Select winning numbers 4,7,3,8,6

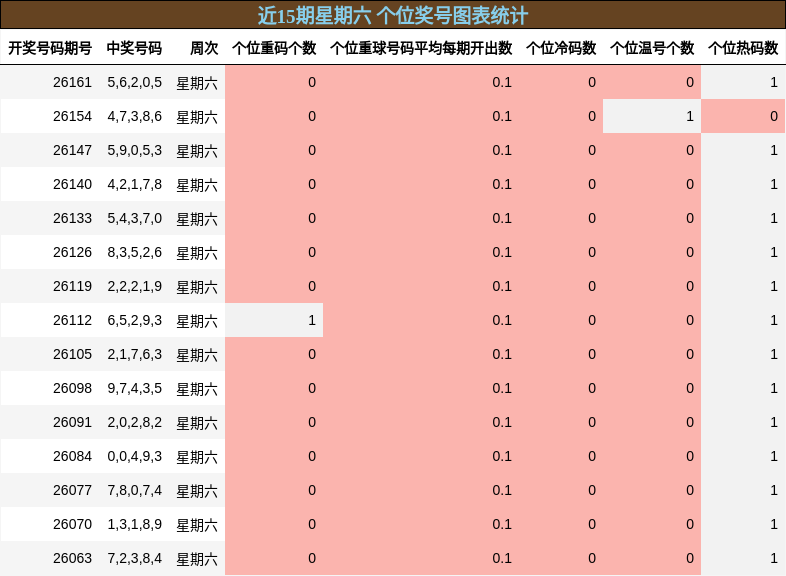click(134, 116)
